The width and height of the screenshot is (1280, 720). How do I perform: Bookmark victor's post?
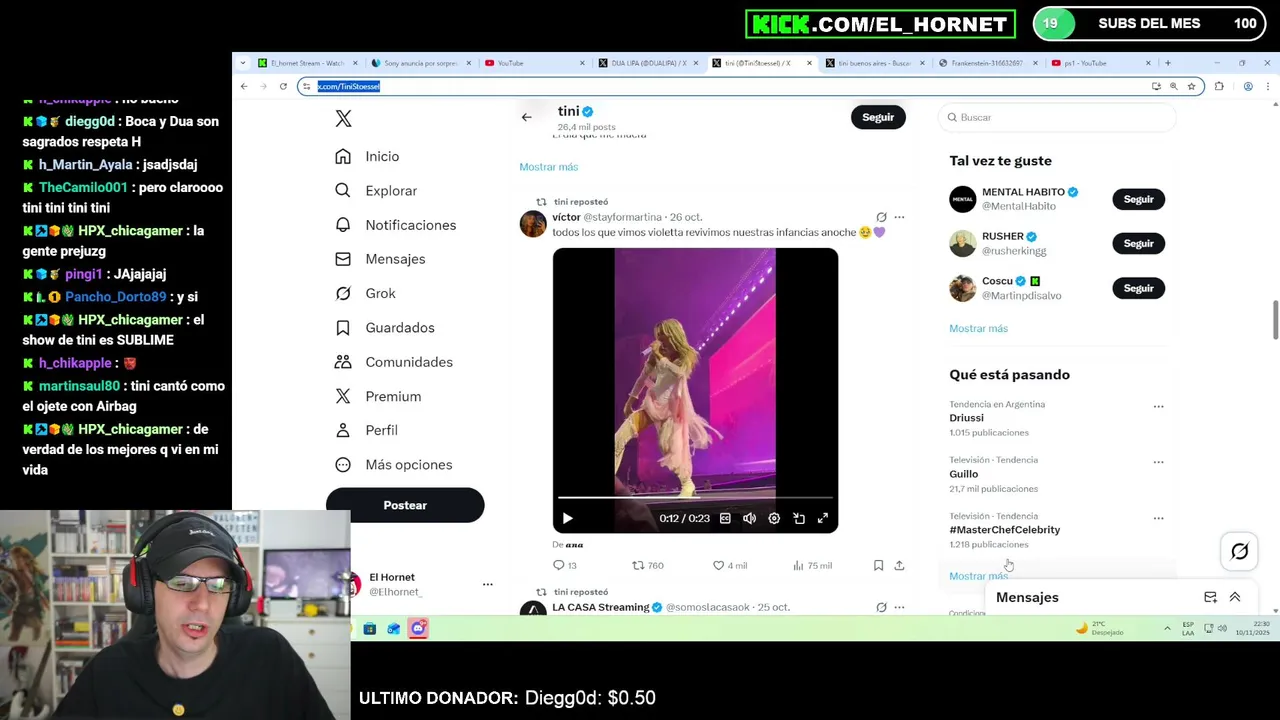click(878, 565)
